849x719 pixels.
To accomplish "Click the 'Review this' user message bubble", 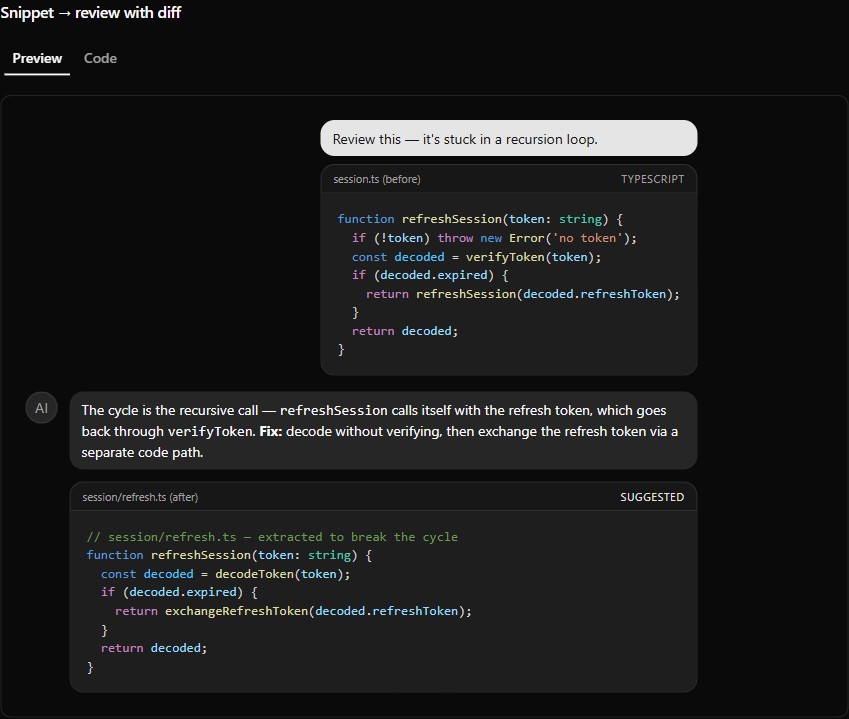I will tap(508, 139).
